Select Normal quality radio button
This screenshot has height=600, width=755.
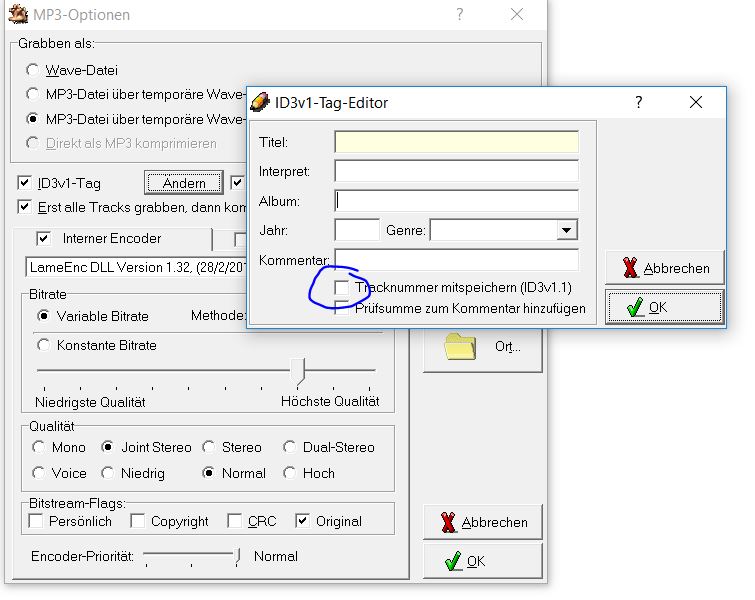coord(208,473)
